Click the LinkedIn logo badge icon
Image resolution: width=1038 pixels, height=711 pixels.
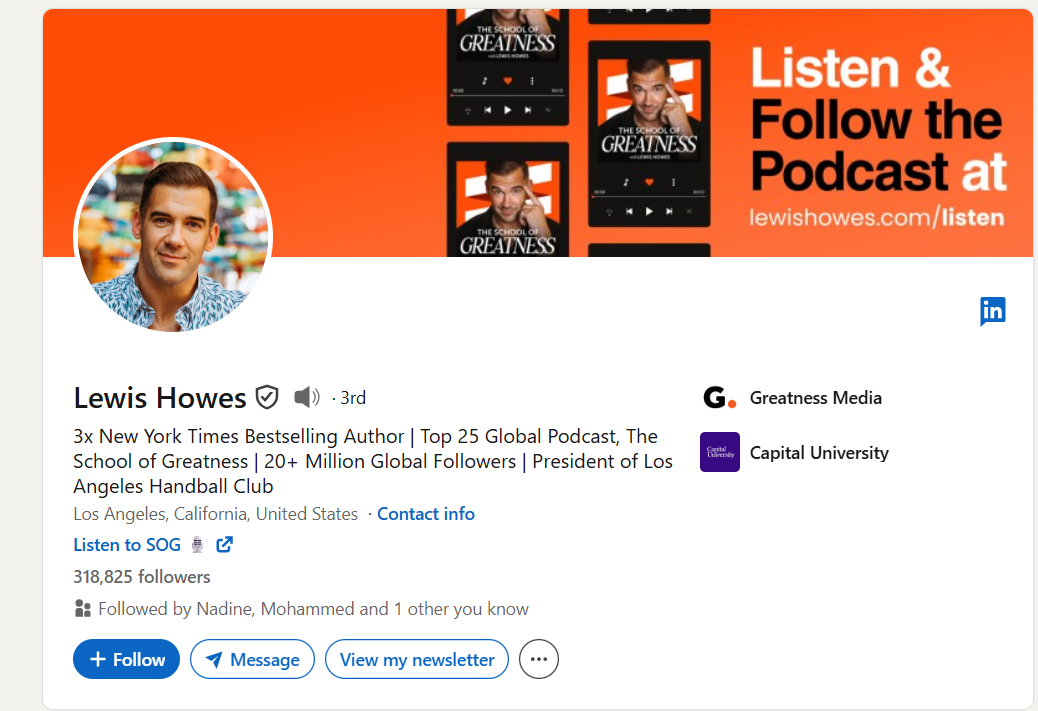(992, 311)
